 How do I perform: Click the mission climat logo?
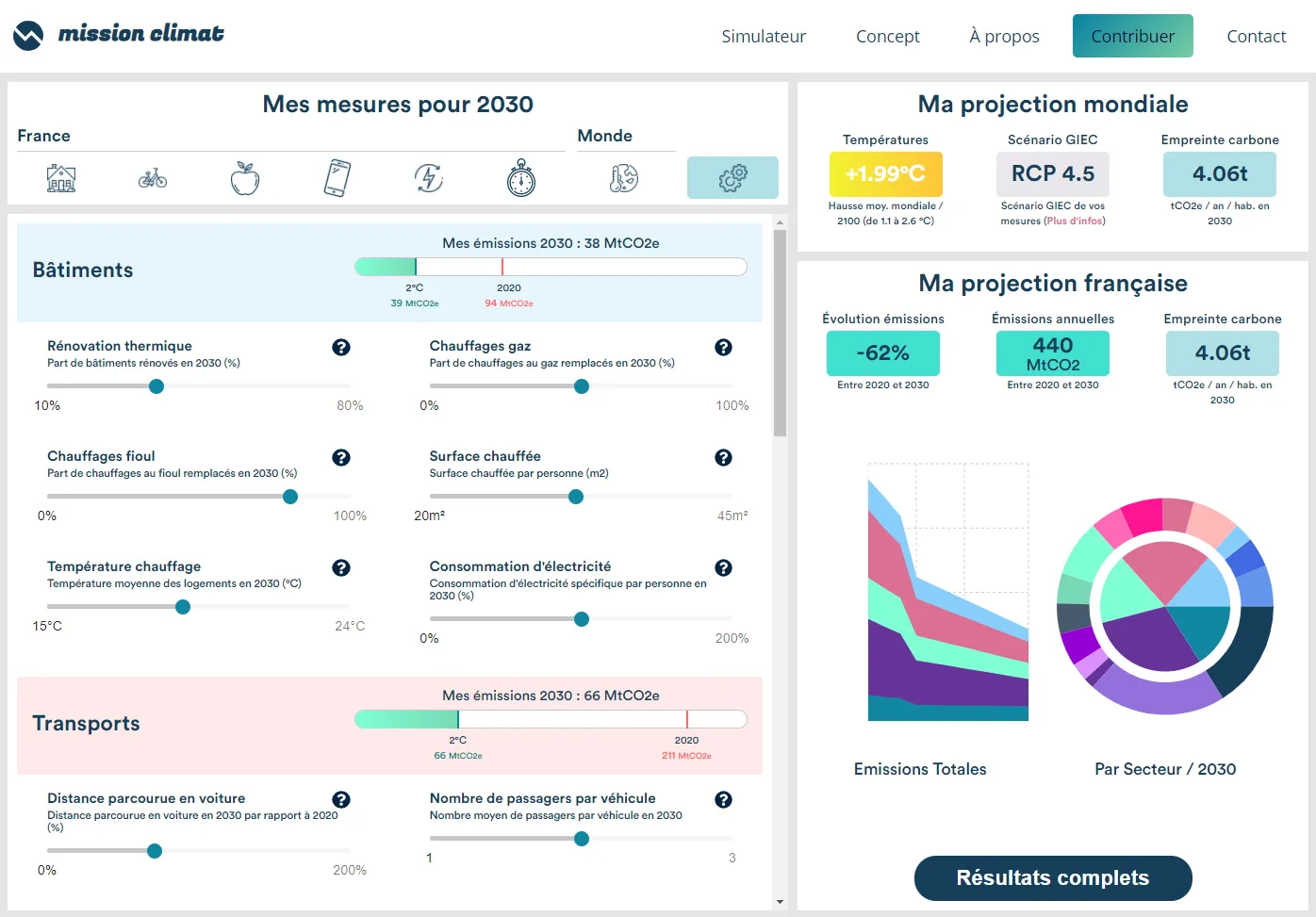tap(118, 33)
